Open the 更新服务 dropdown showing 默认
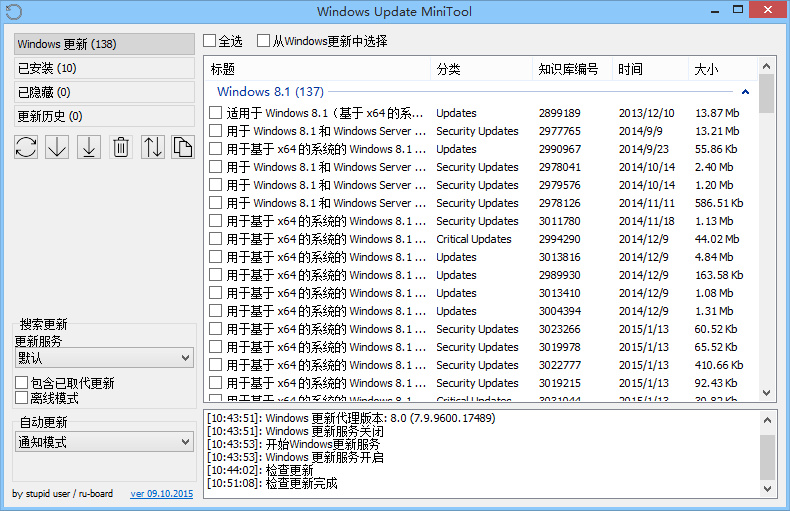This screenshot has height=511, width=790. [104, 358]
